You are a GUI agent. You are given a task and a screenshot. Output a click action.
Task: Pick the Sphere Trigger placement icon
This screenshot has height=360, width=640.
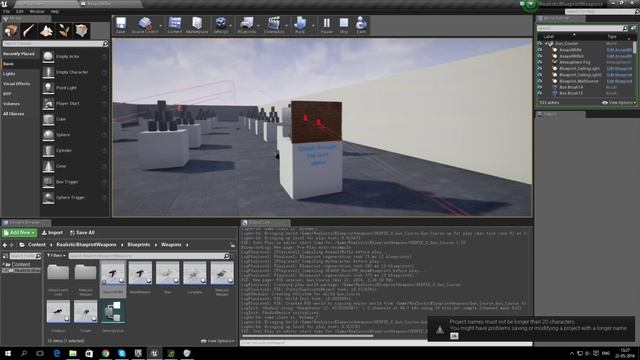point(48,198)
